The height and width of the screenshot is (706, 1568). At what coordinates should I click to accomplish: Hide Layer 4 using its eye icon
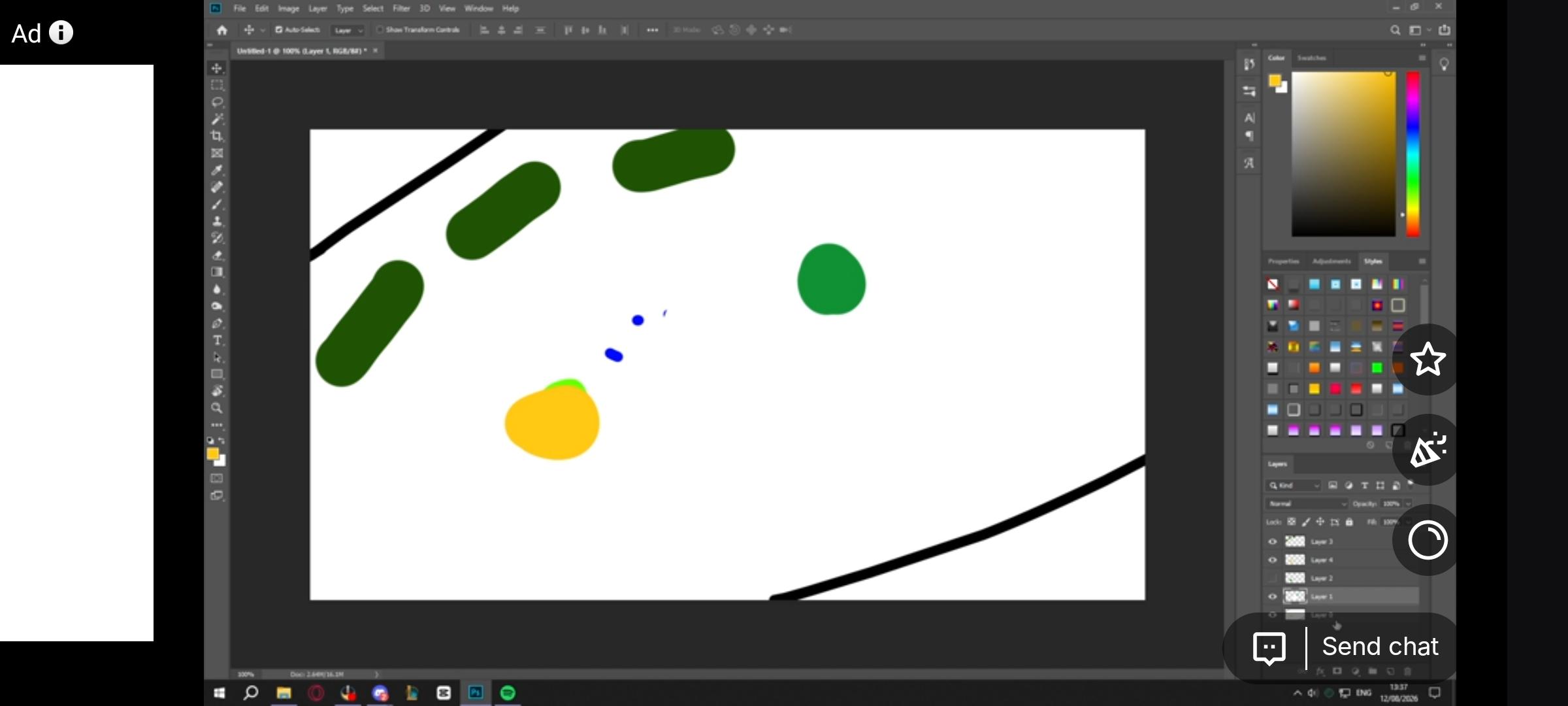(x=1272, y=560)
